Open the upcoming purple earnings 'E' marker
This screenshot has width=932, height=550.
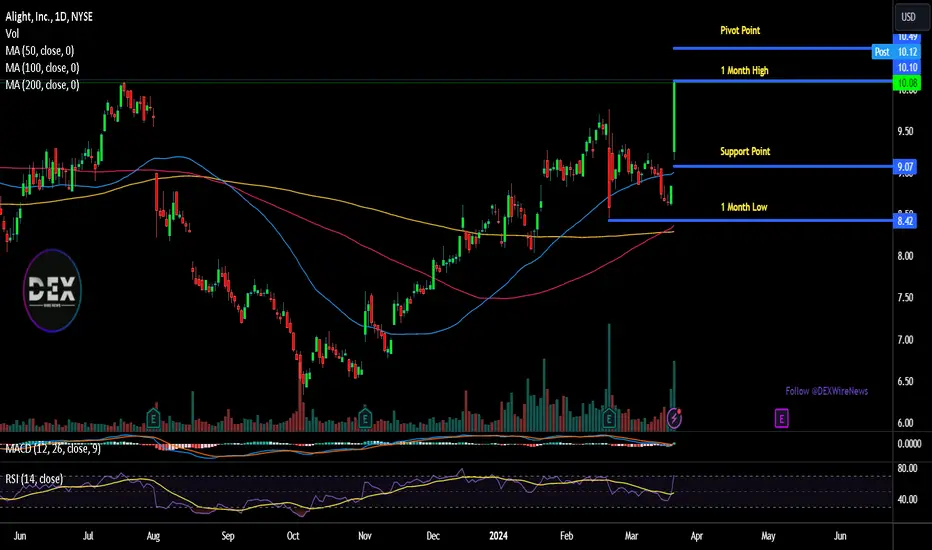781,419
